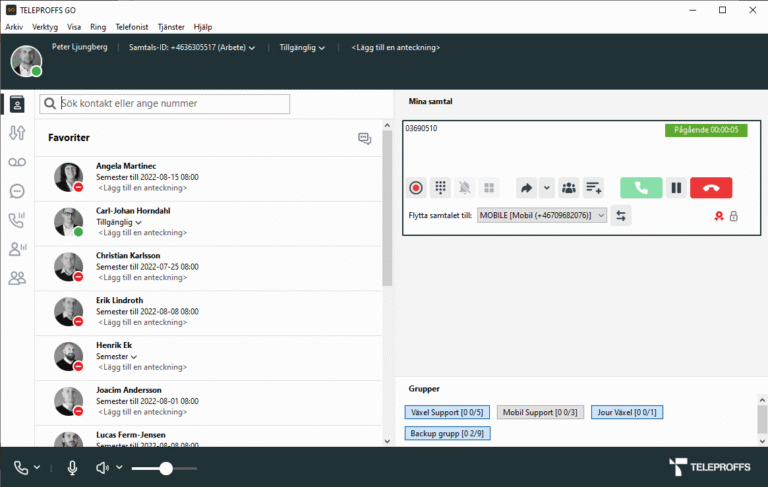Select Angela Martinec's contact photo
The height and width of the screenshot is (487, 768).
pos(68,177)
